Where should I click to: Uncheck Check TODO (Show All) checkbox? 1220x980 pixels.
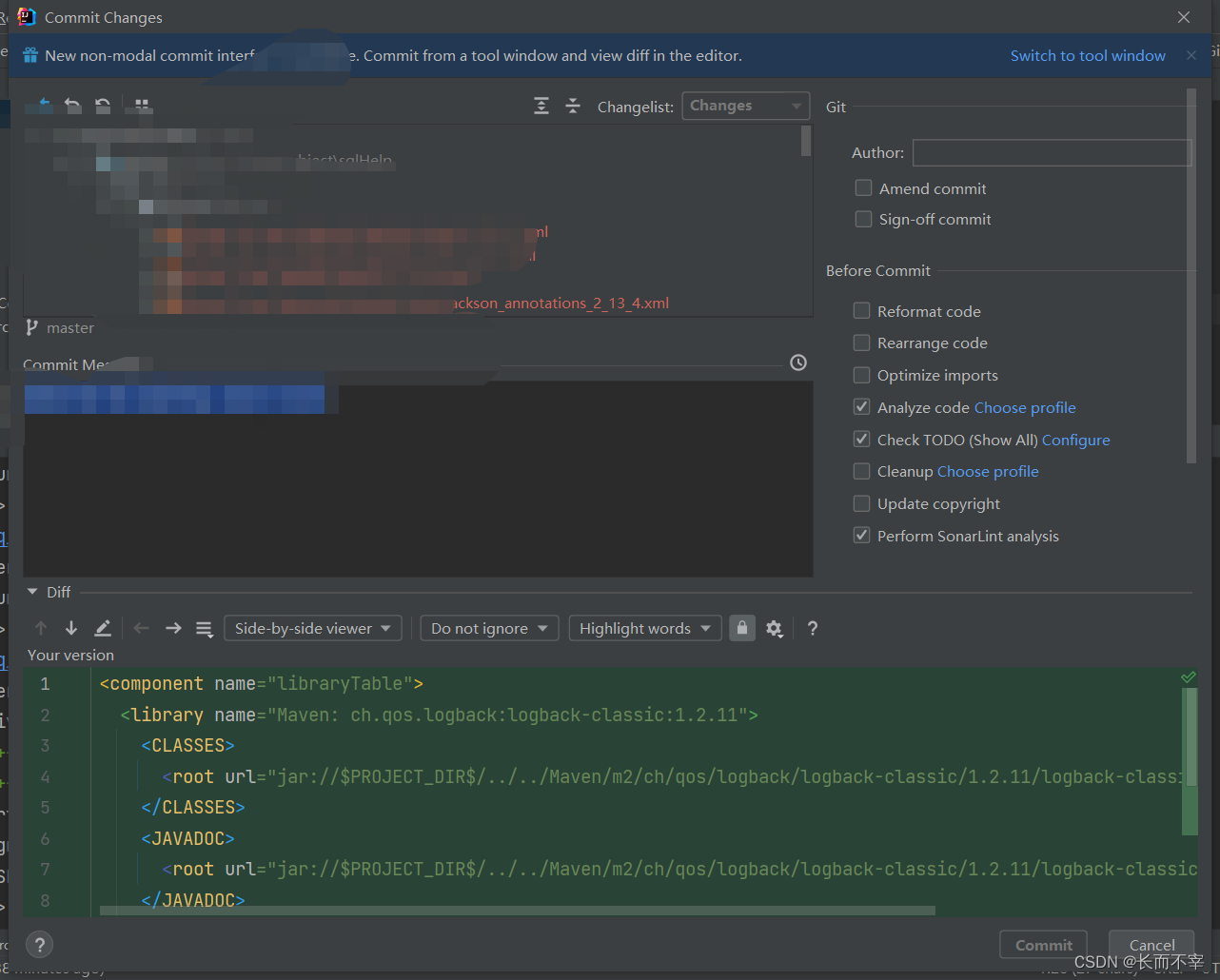click(x=862, y=440)
